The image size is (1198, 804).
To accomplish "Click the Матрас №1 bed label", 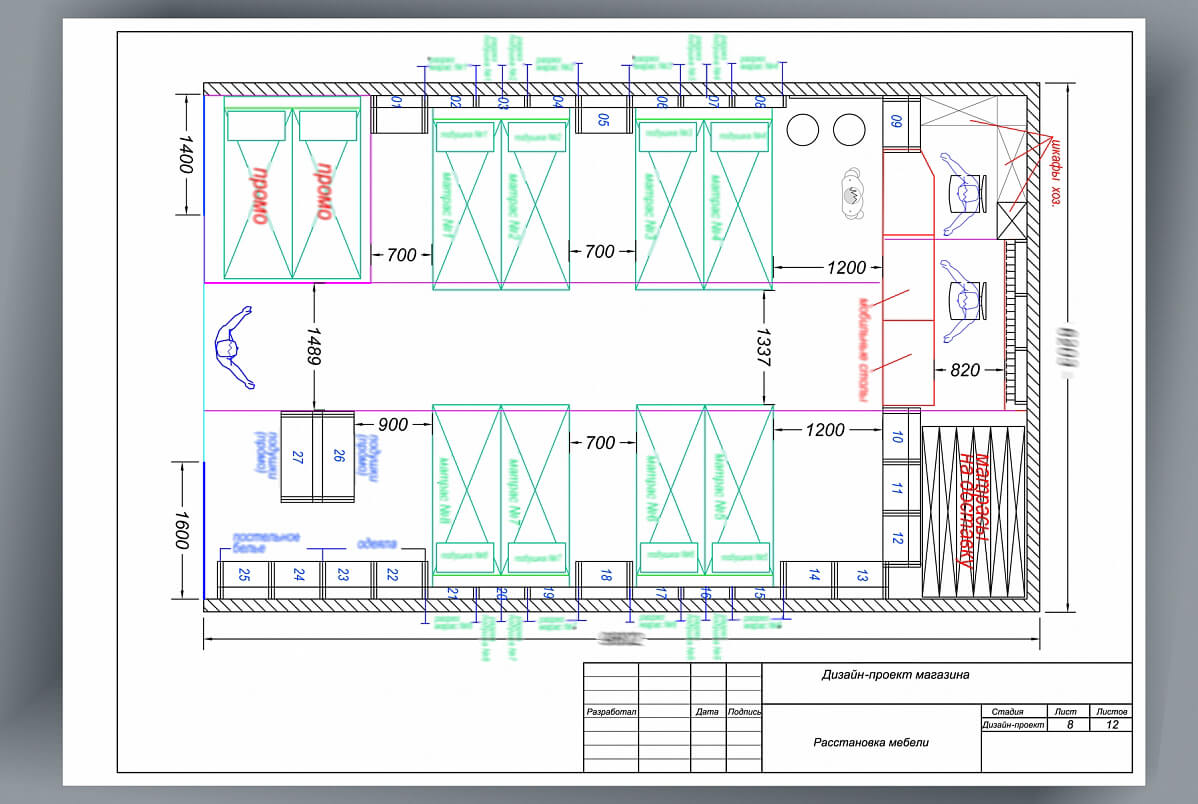I will tap(446, 206).
